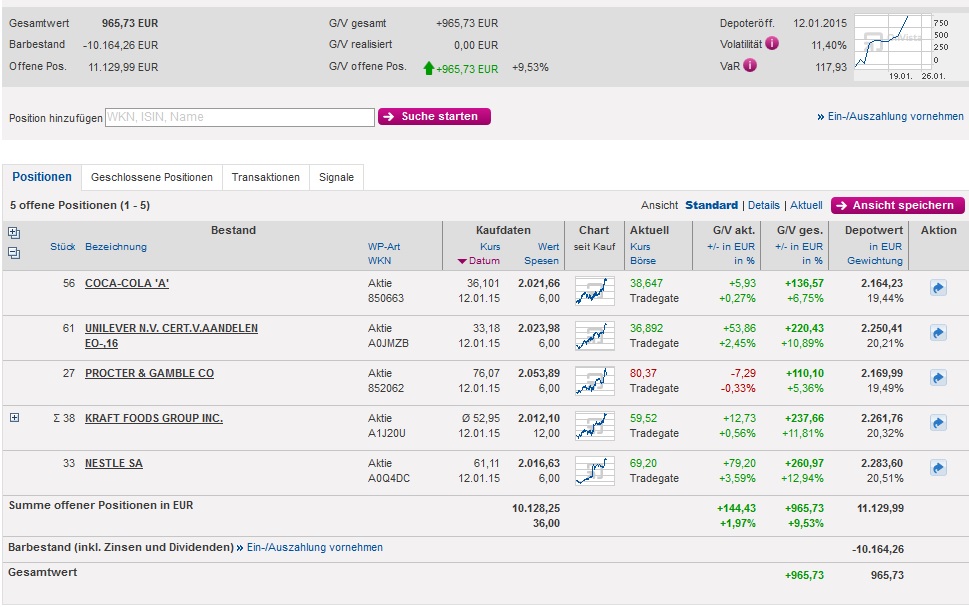Screen dimensions: 969x607
Task: Click the action icon for NESTLE SA
Action: [937, 468]
